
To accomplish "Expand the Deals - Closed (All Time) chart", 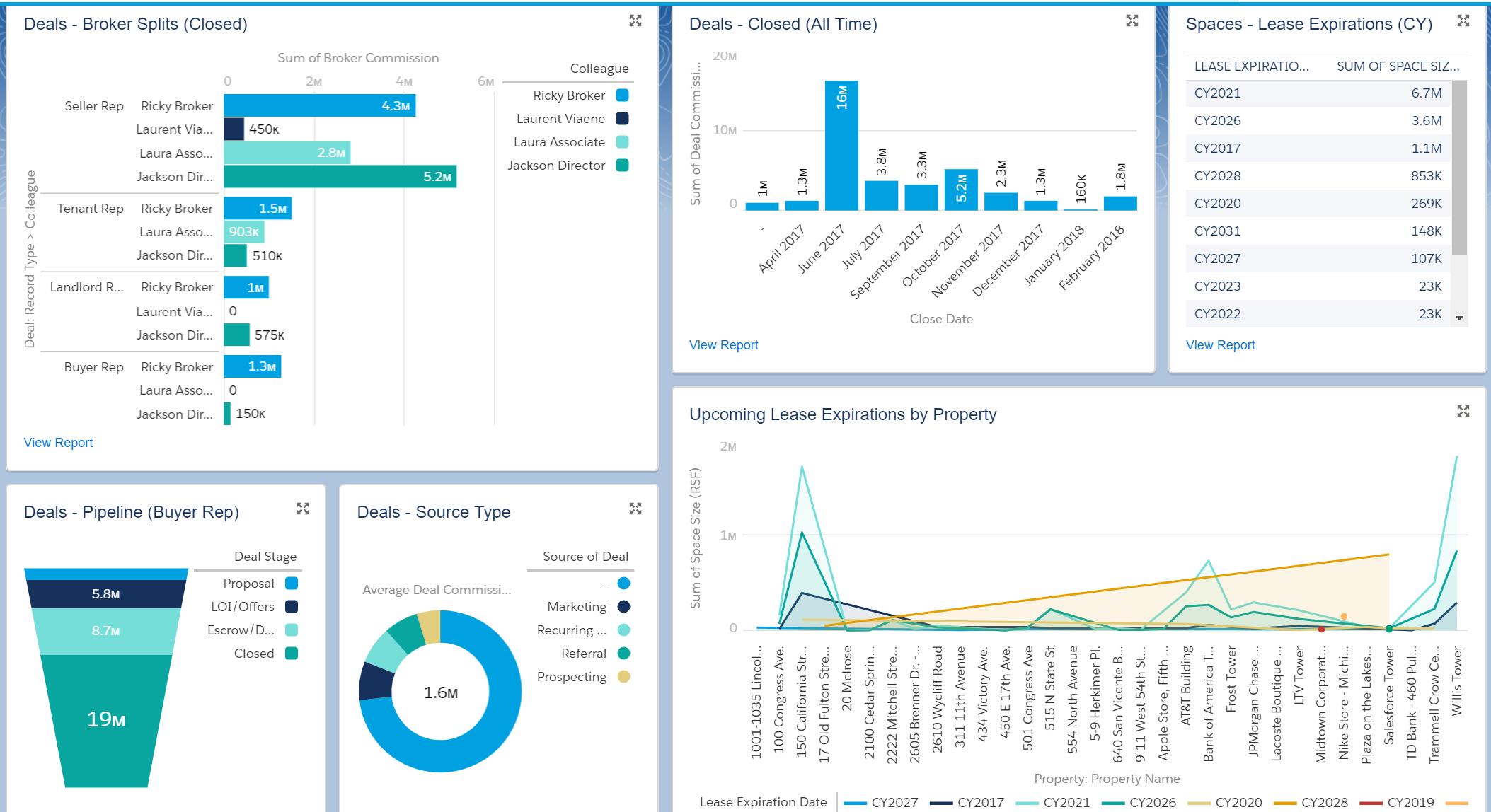I will click(x=1132, y=21).
